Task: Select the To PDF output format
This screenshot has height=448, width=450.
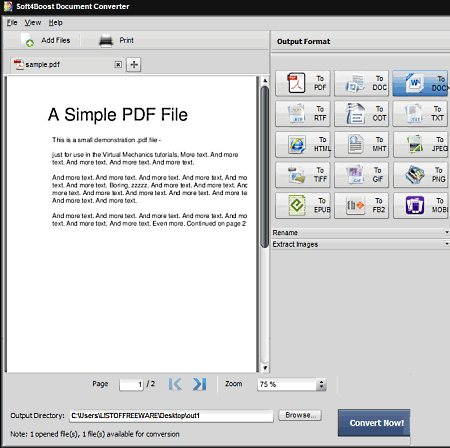Action: (x=303, y=83)
